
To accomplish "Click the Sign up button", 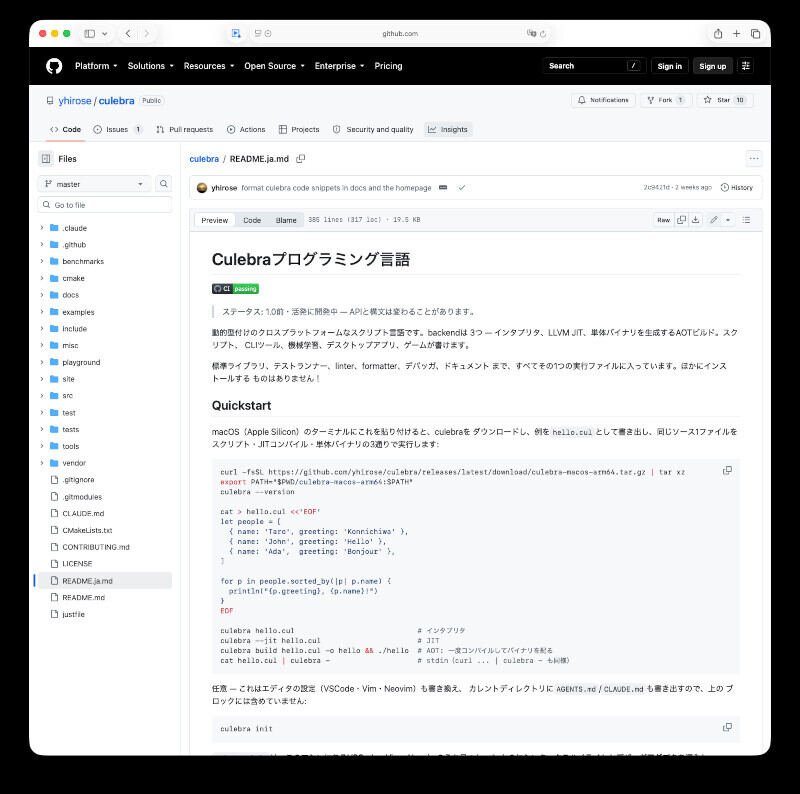I will coord(712,66).
